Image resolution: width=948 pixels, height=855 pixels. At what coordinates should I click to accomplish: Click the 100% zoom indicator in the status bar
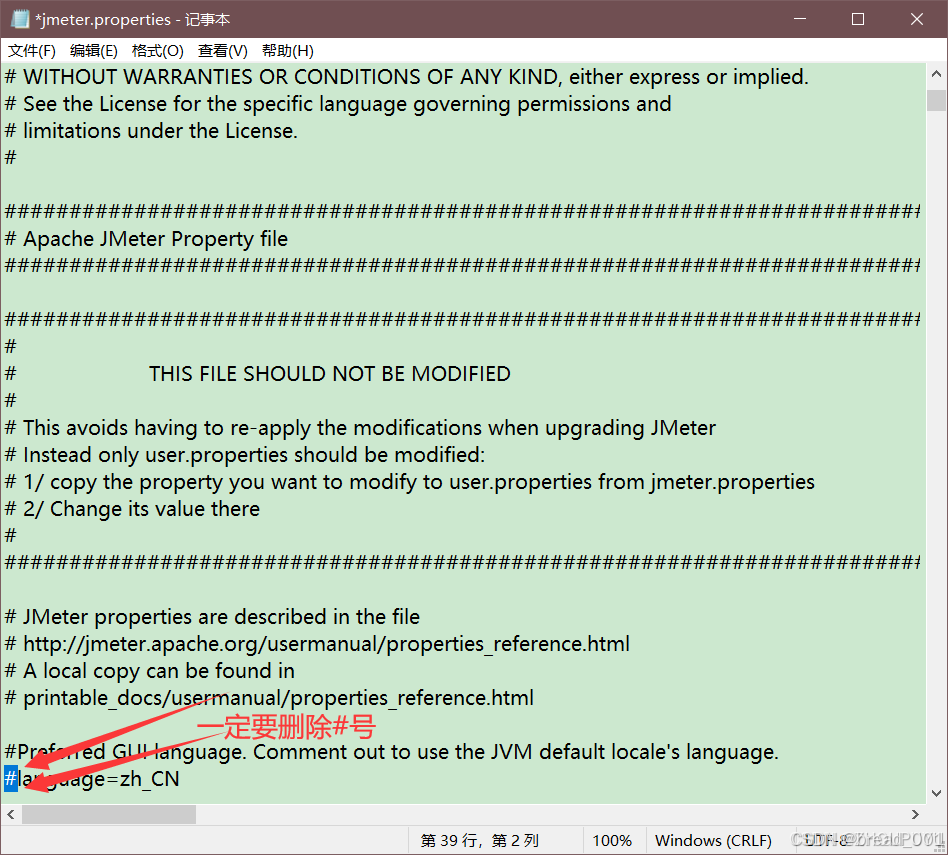tap(613, 840)
